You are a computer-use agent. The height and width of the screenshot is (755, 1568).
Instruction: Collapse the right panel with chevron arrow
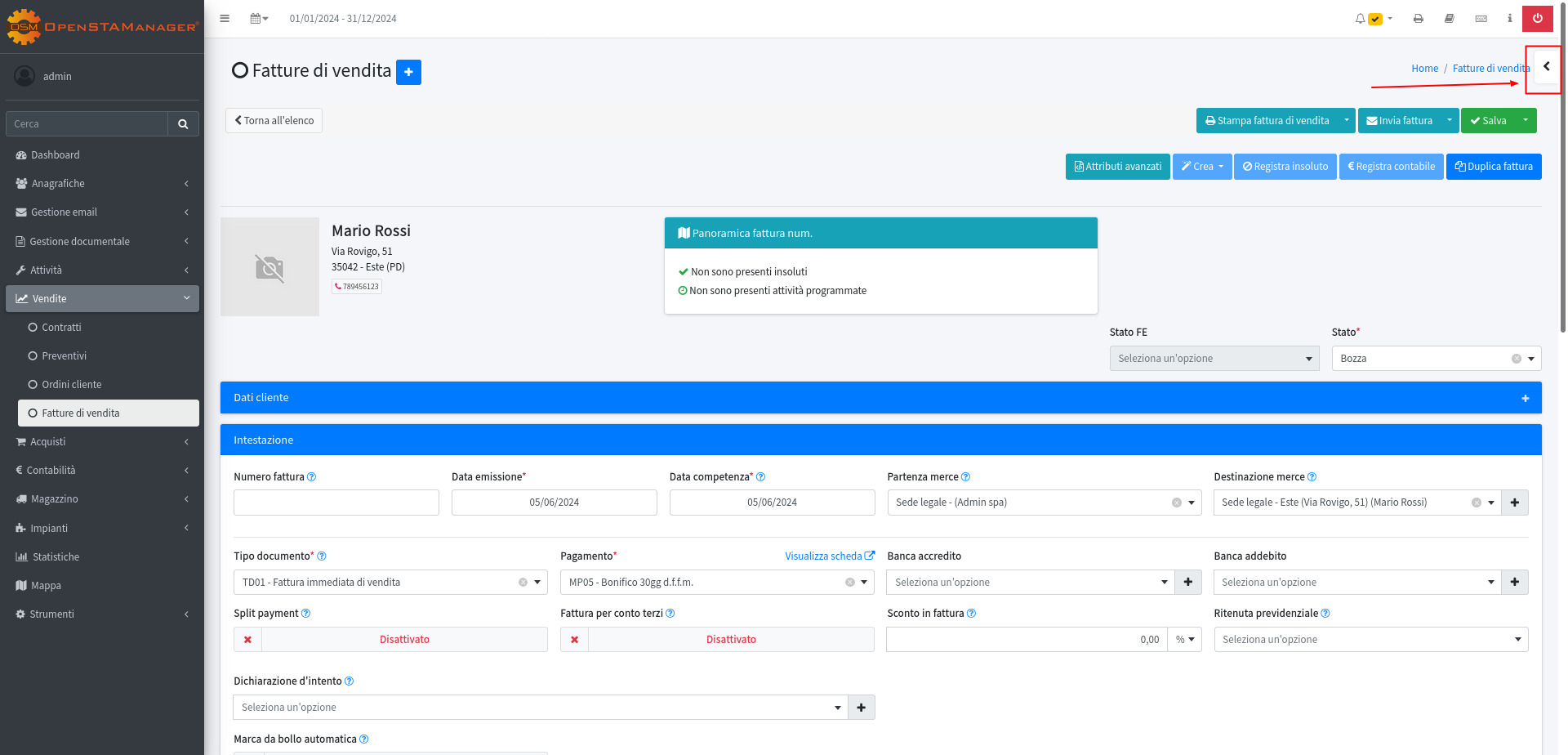[1546, 67]
